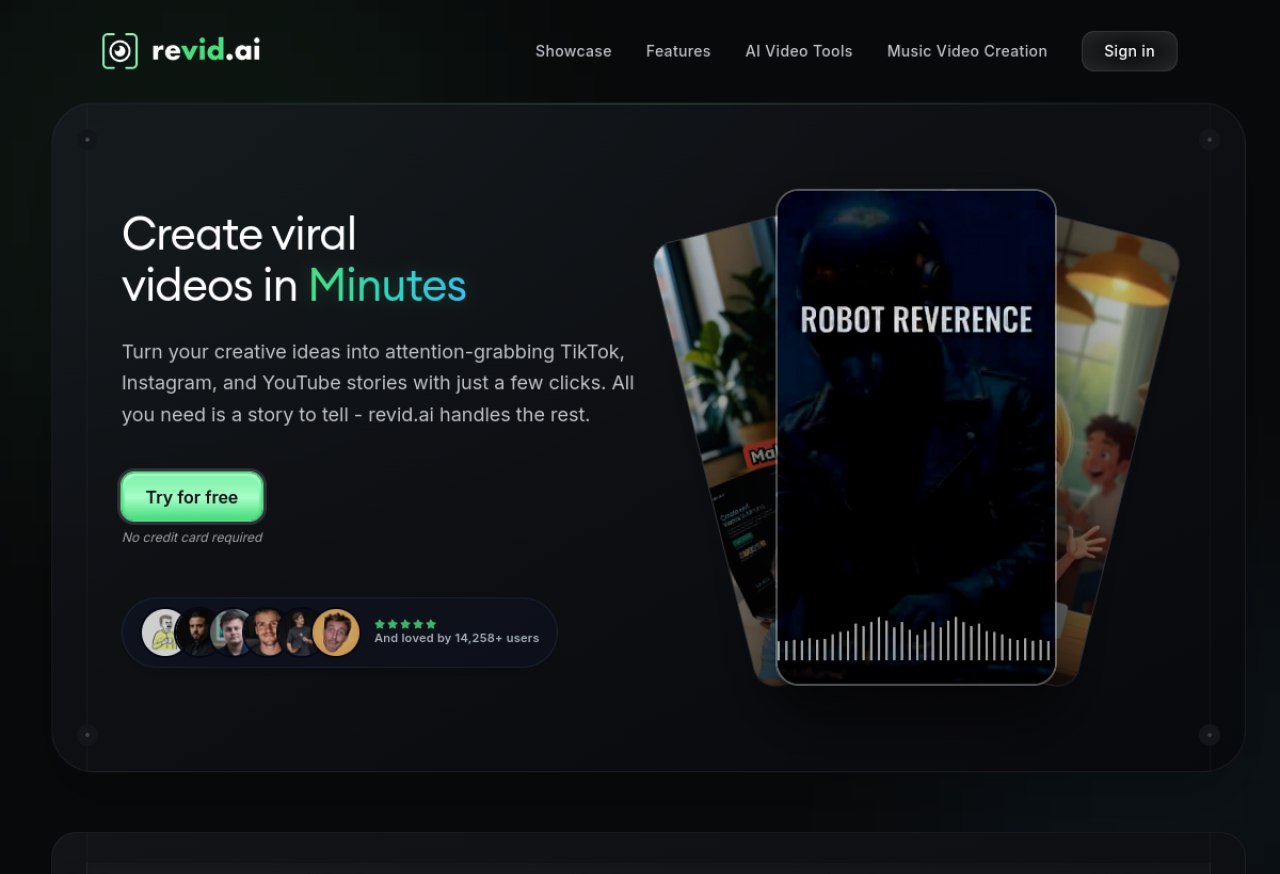Viewport: 1280px width, 874px height.
Task: Open Music Video Creation page
Action: click(967, 51)
